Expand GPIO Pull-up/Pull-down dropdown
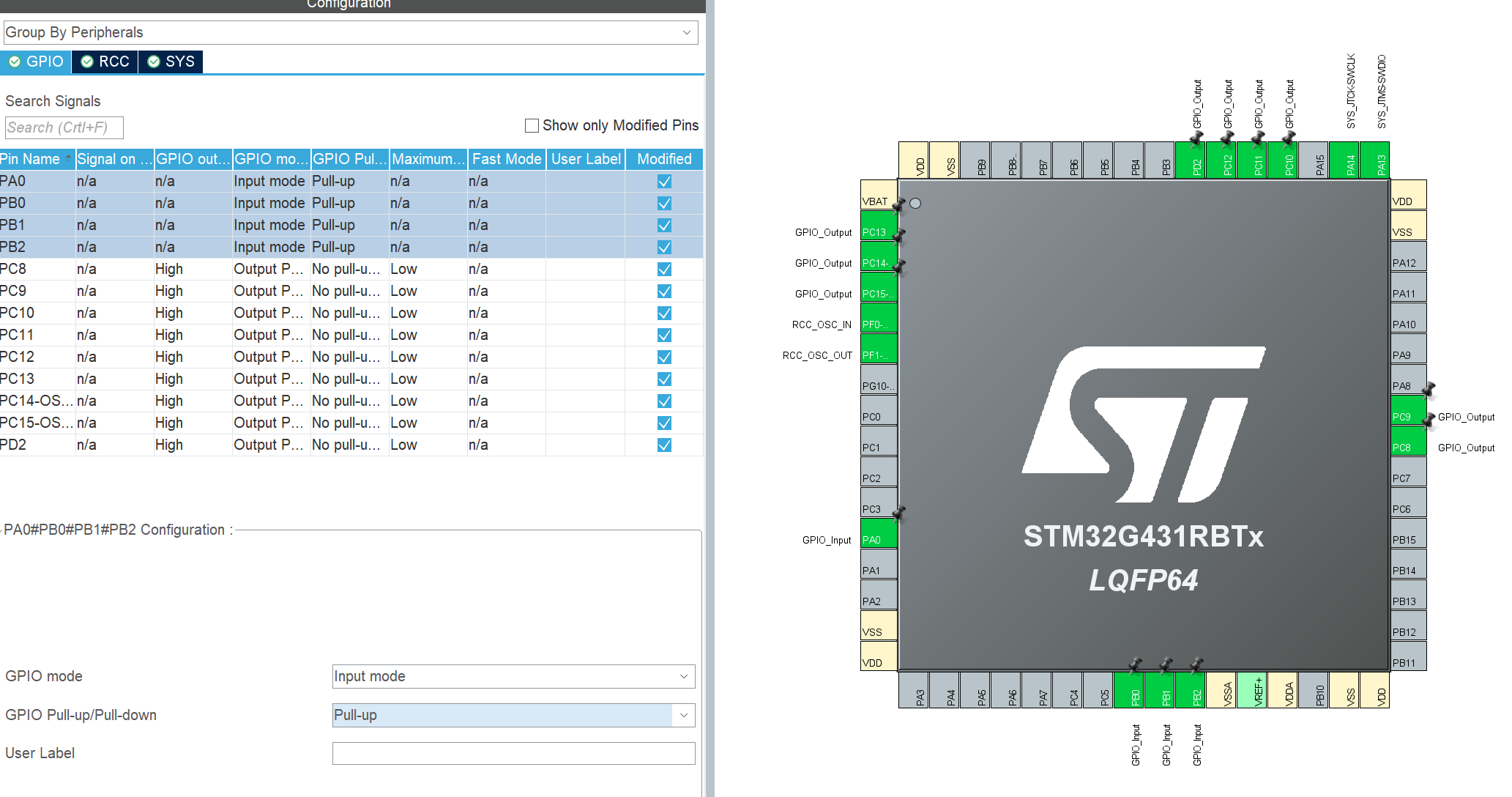Screen dimensions: 1512x797 (x=513, y=715)
